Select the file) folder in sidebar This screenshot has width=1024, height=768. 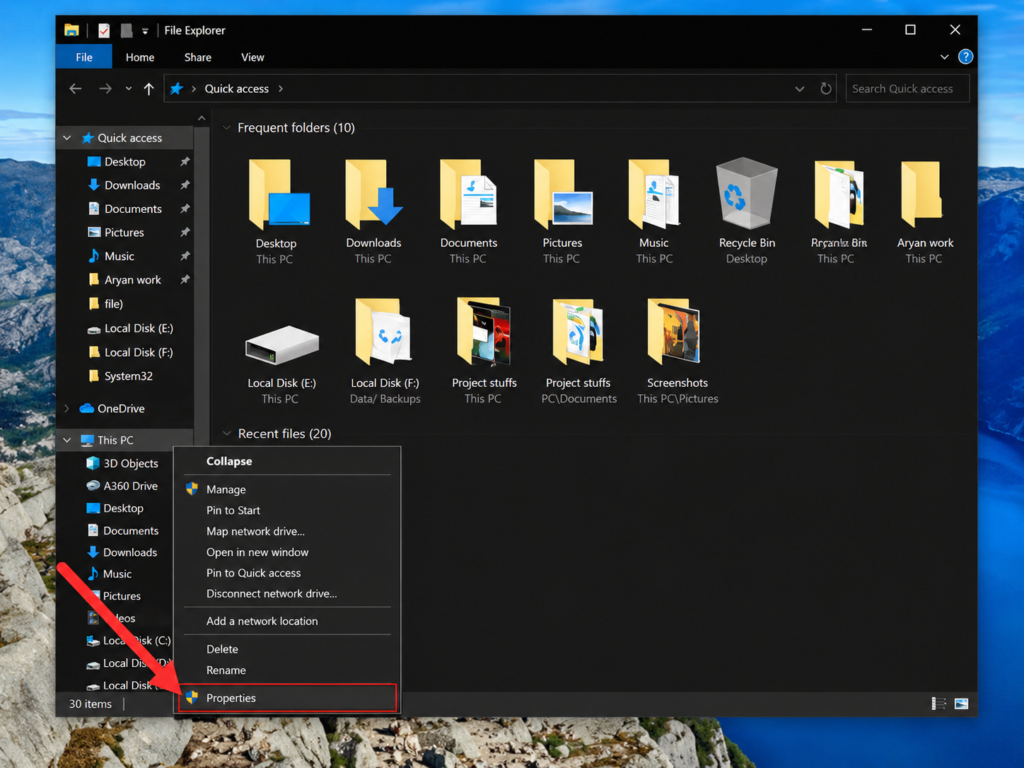pos(105,304)
